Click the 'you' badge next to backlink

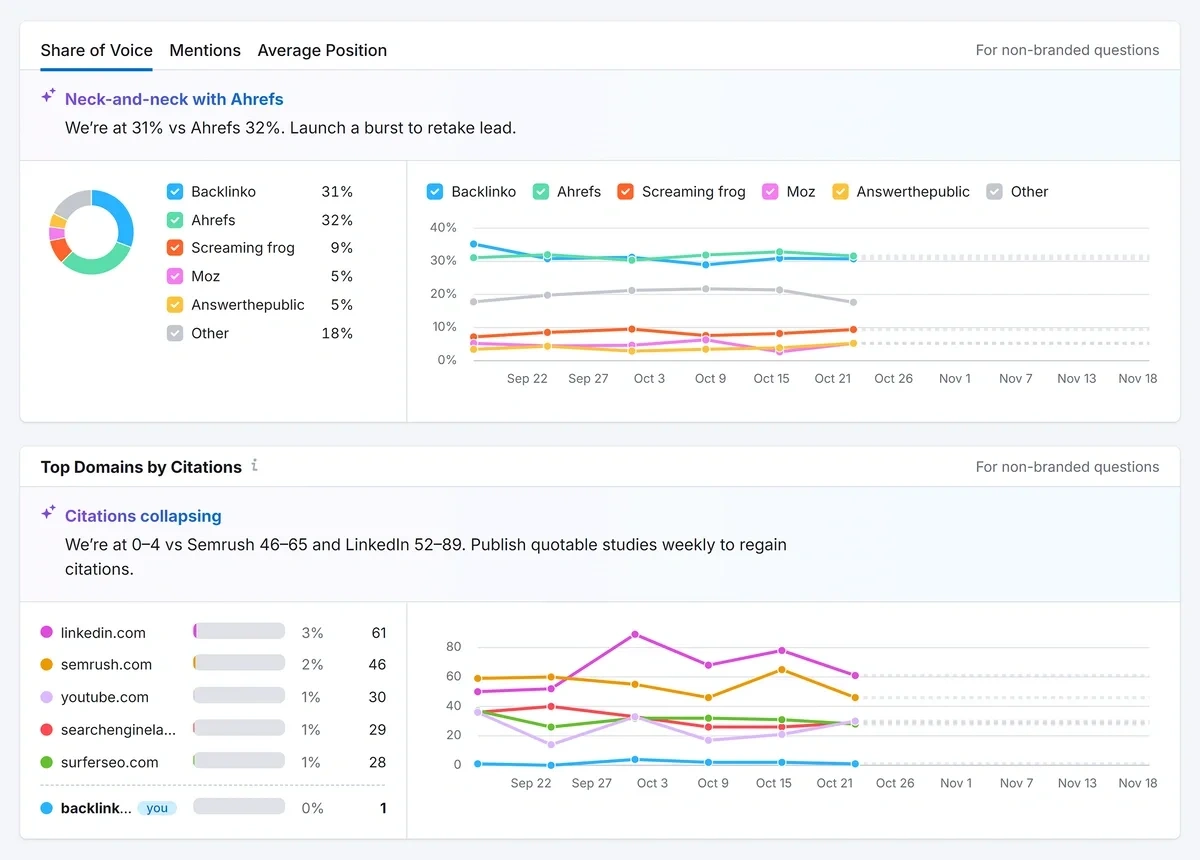(x=157, y=807)
